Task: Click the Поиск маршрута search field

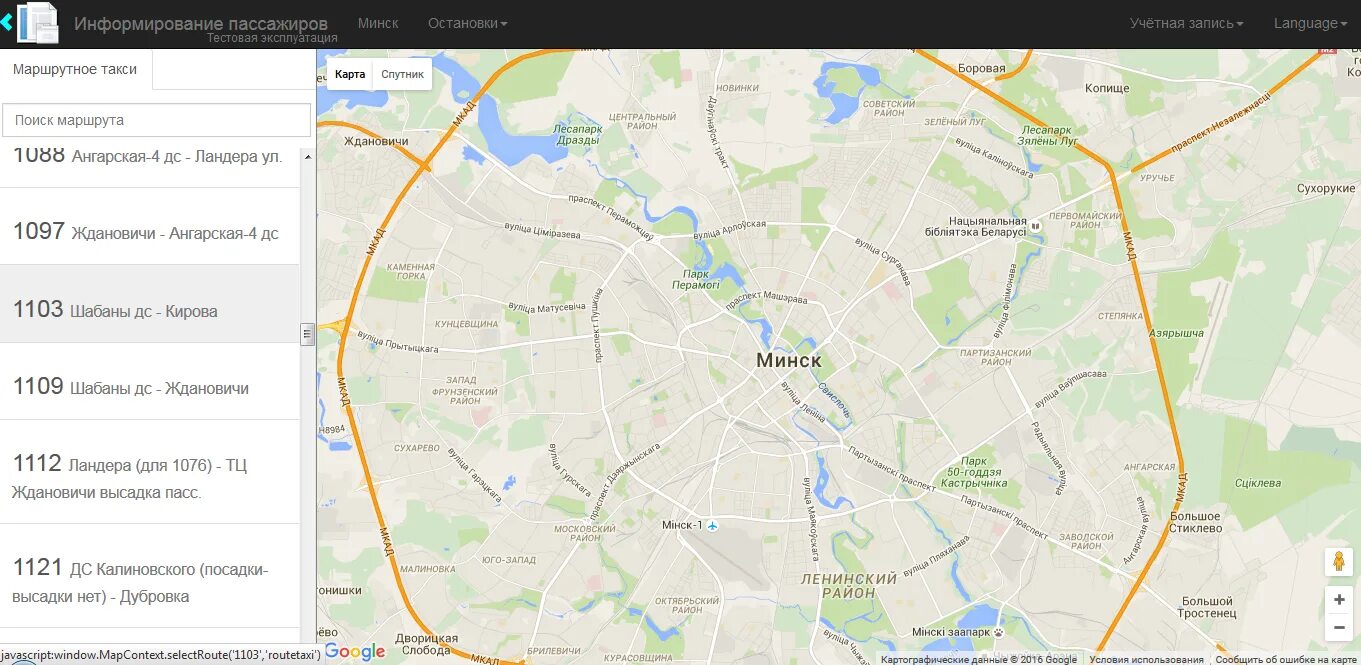Action: 157,120
